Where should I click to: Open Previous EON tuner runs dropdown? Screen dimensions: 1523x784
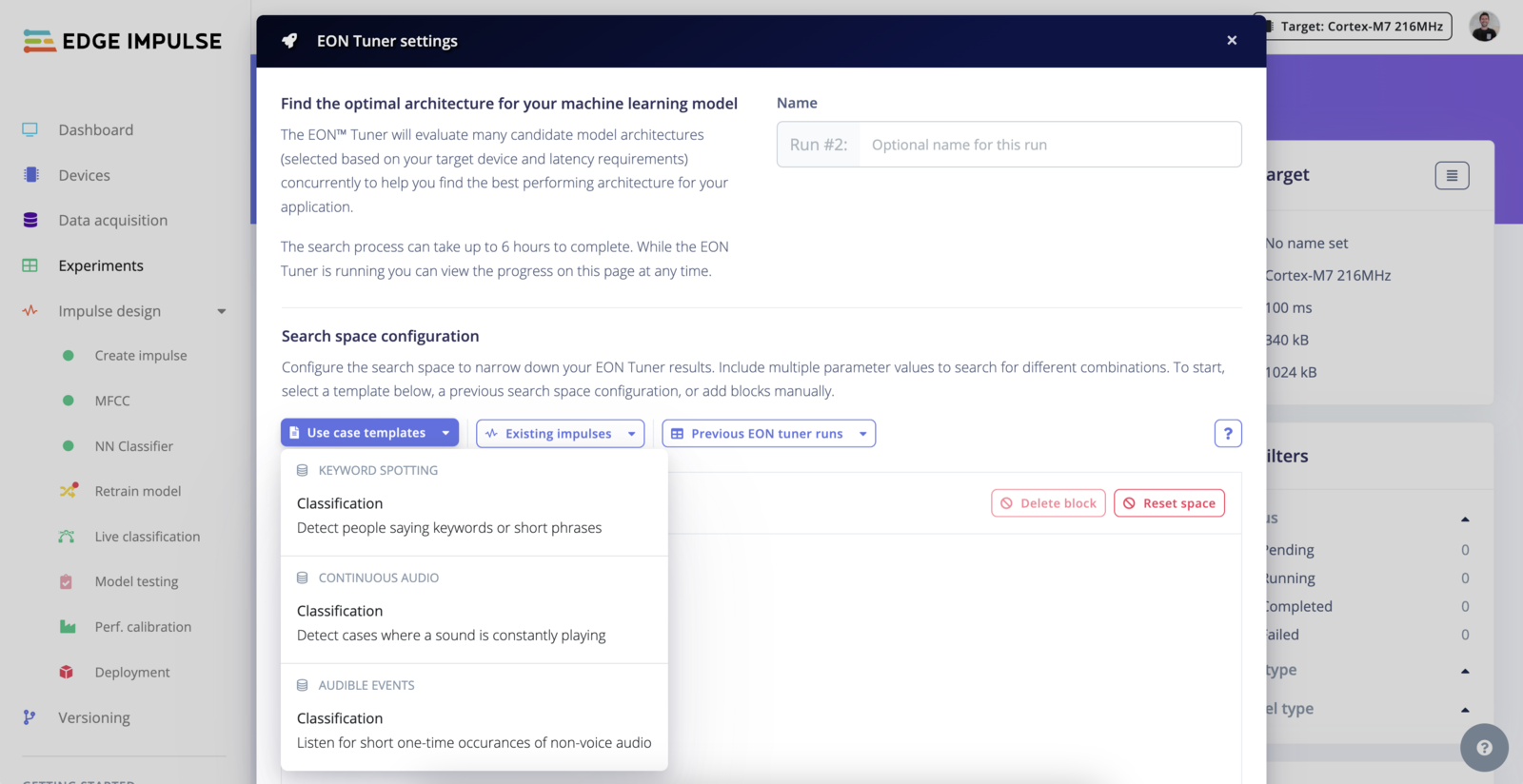click(768, 434)
